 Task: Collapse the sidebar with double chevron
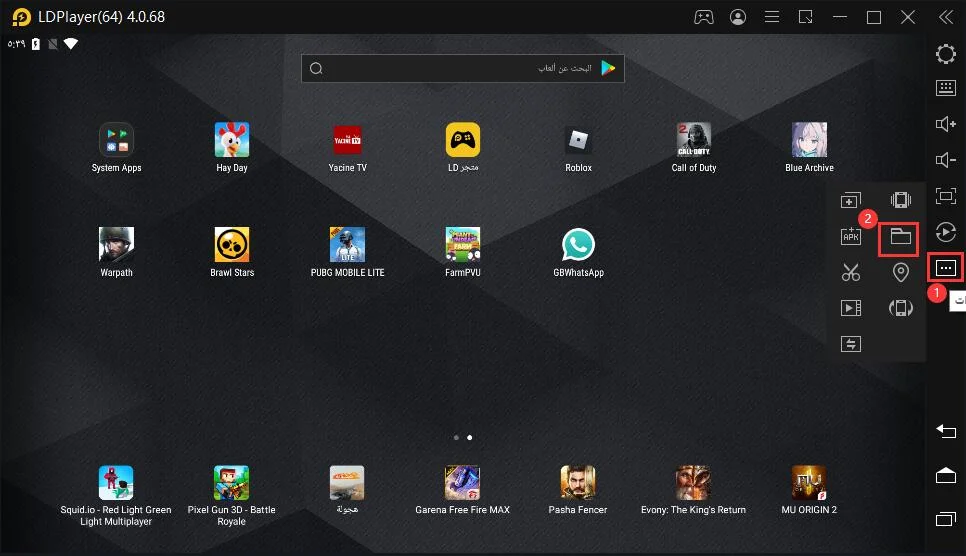pos(946,17)
